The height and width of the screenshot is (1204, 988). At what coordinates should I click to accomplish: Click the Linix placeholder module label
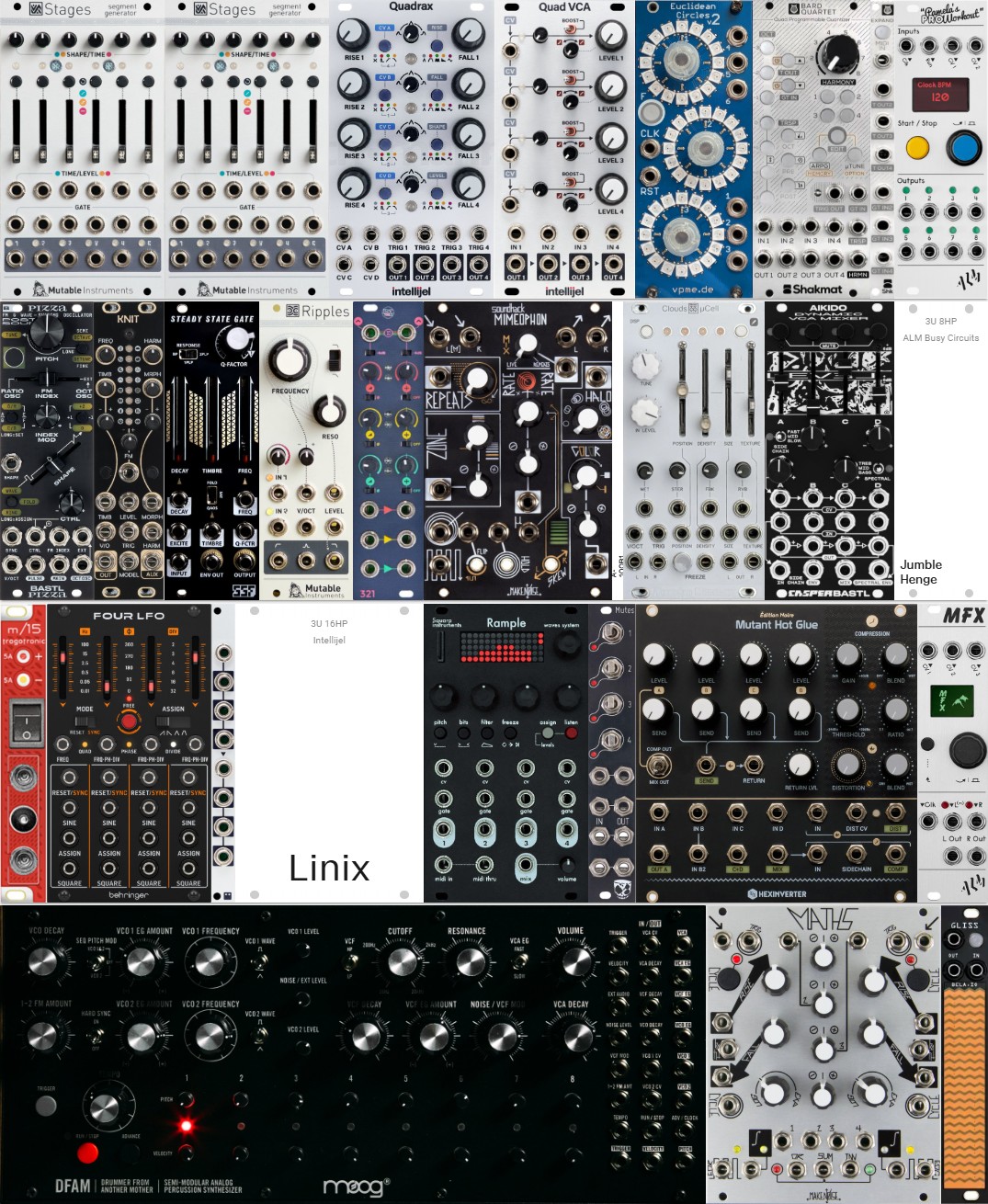(329, 868)
